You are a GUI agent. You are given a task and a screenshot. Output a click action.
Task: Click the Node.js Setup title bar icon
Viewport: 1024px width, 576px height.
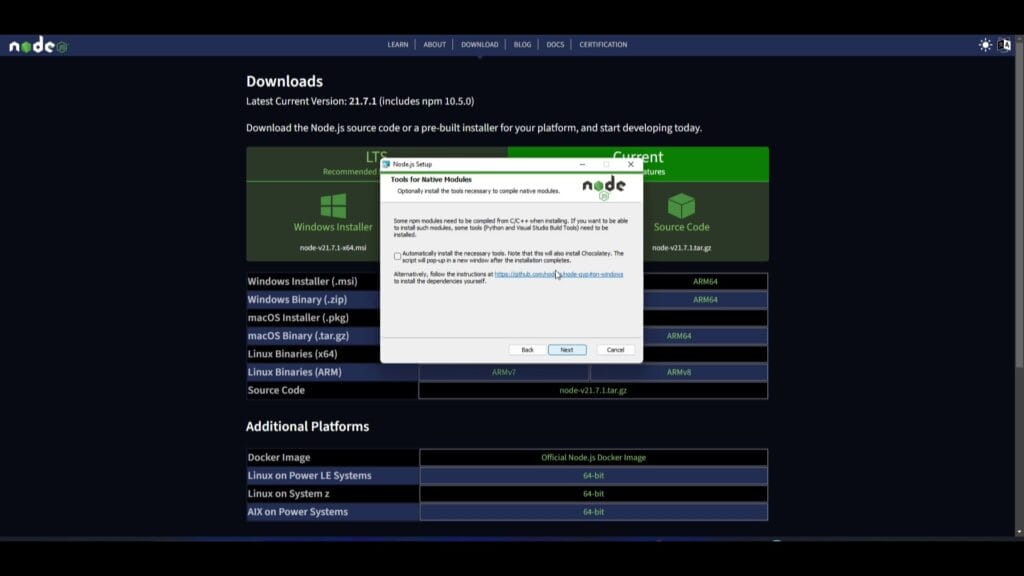click(388, 164)
